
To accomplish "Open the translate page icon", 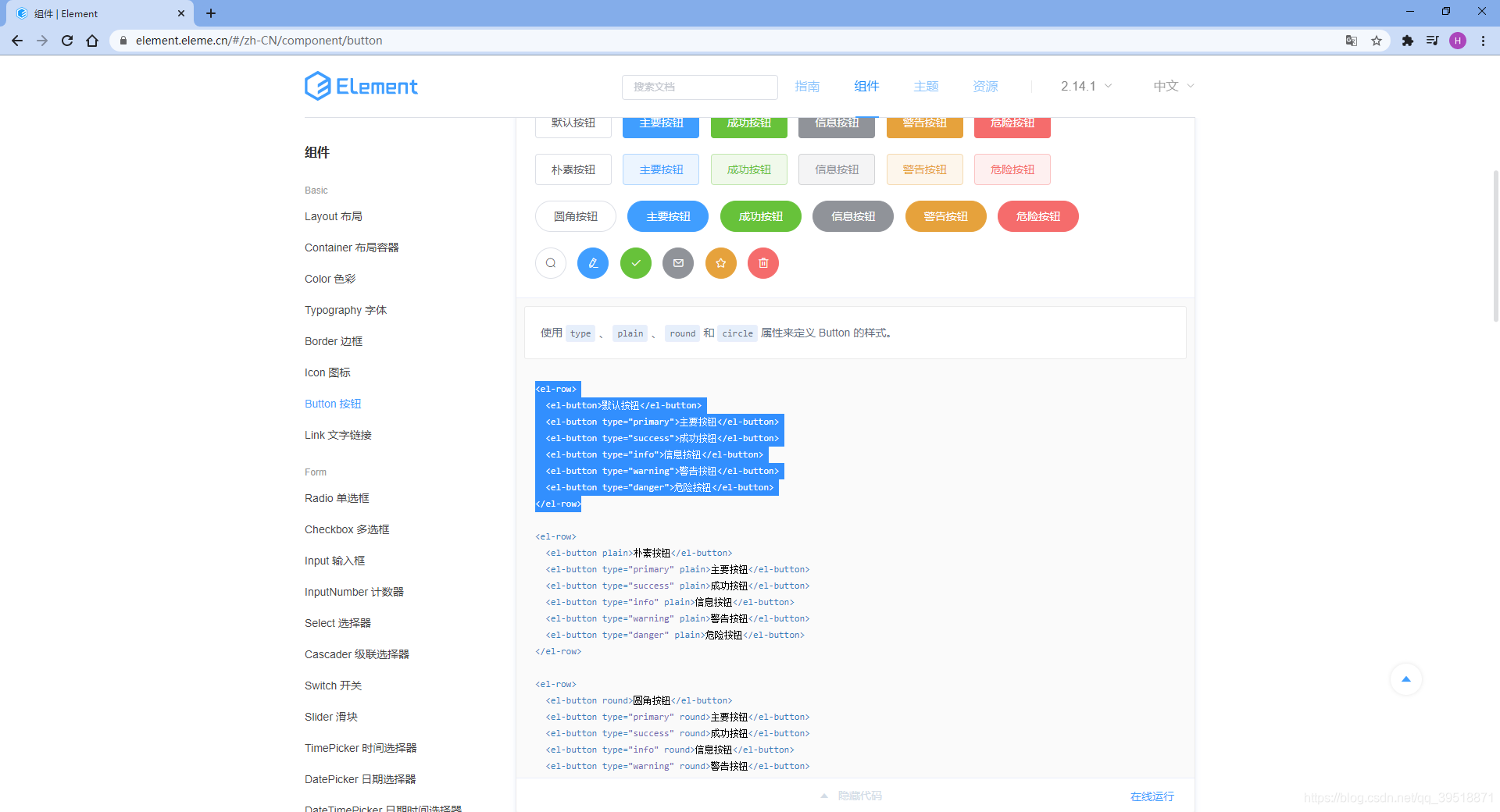I will 1352,41.
